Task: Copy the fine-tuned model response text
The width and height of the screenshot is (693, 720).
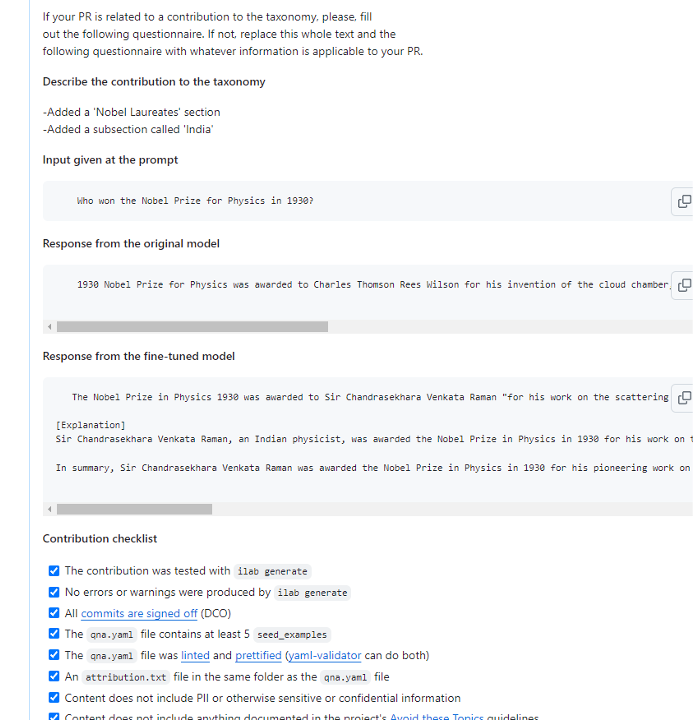Action: tap(683, 397)
